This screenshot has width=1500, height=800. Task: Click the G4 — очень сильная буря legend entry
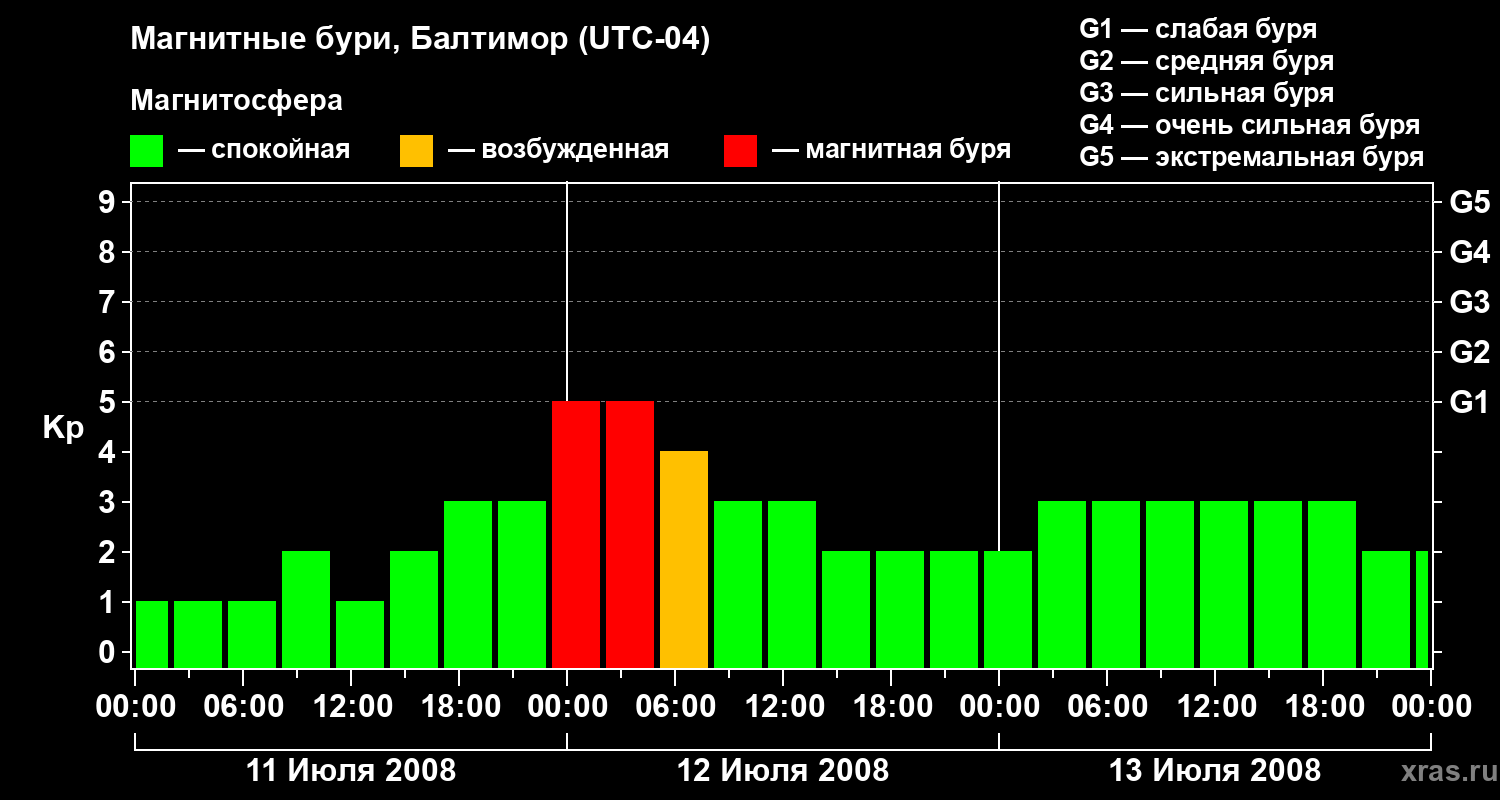(1250, 125)
